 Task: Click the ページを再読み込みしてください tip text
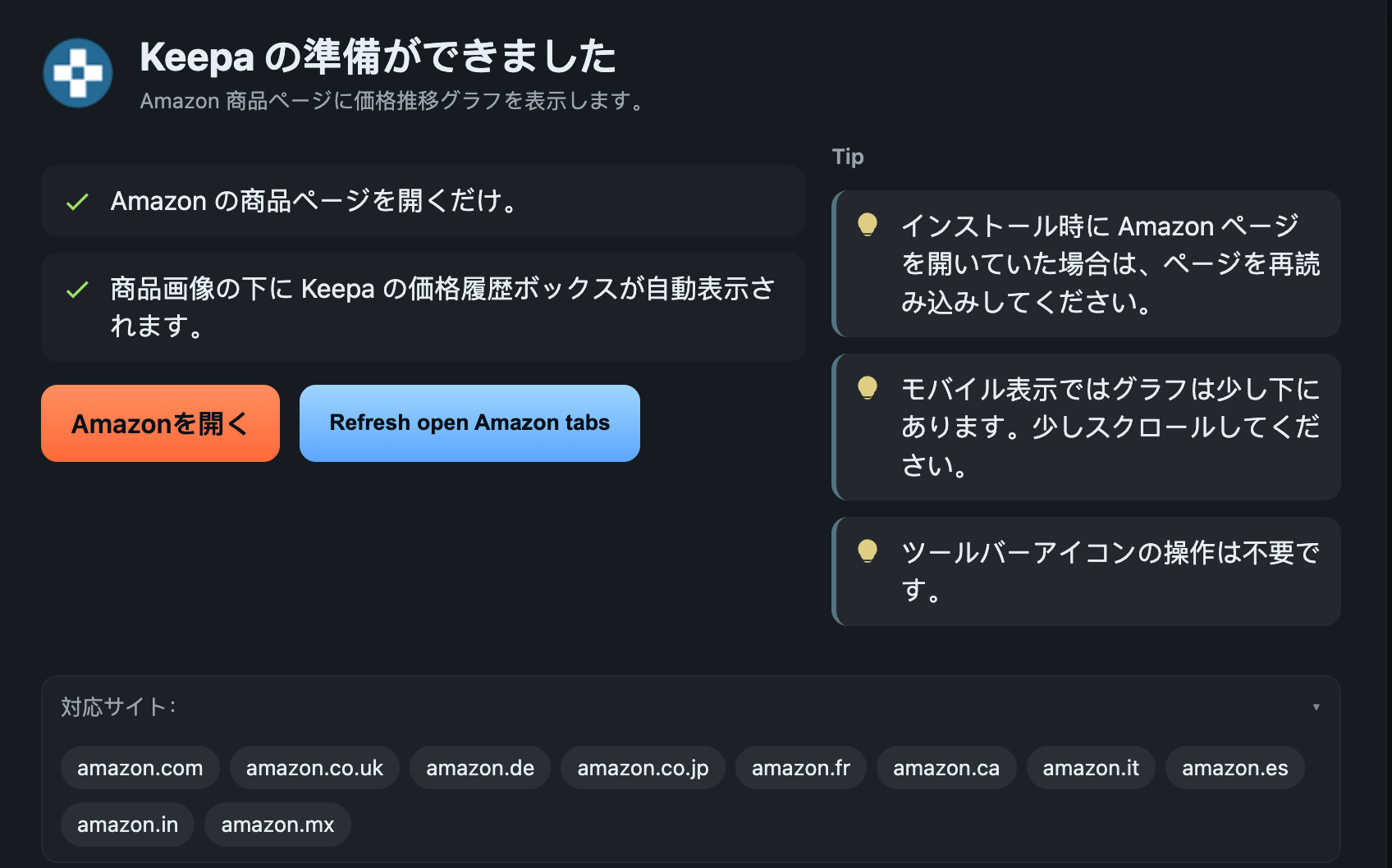pyautogui.click(x=1110, y=264)
